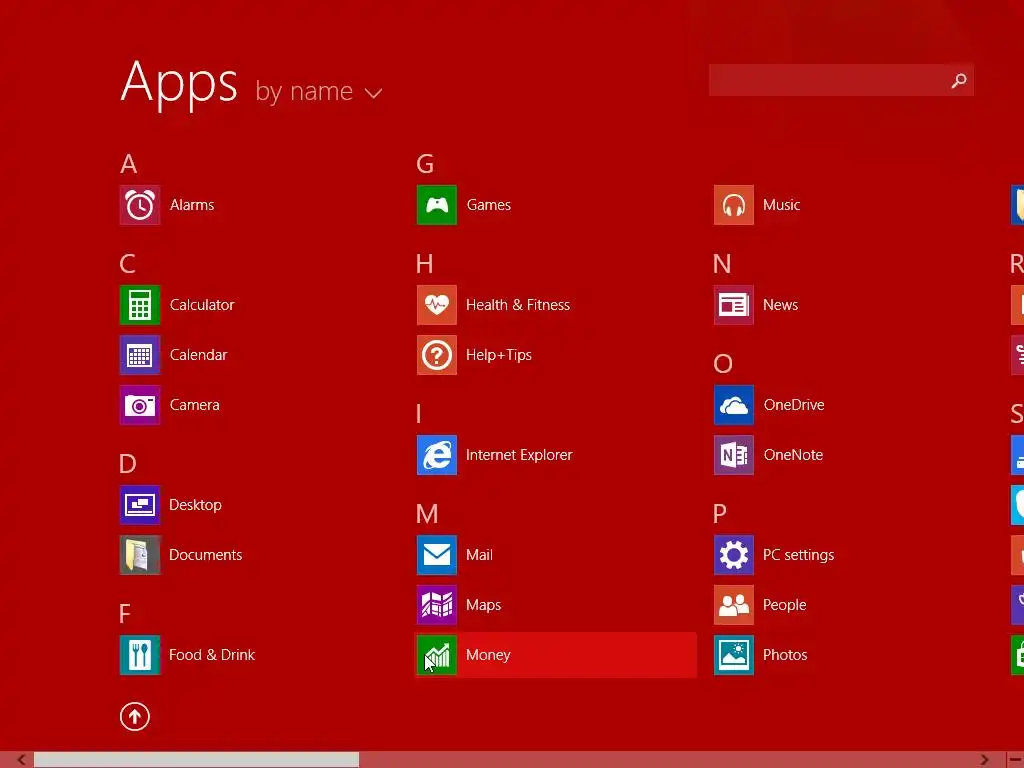The width and height of the screenshot is (1024, 768).
Task: Click the 'PC settings' label
Action: pos(799,555)
